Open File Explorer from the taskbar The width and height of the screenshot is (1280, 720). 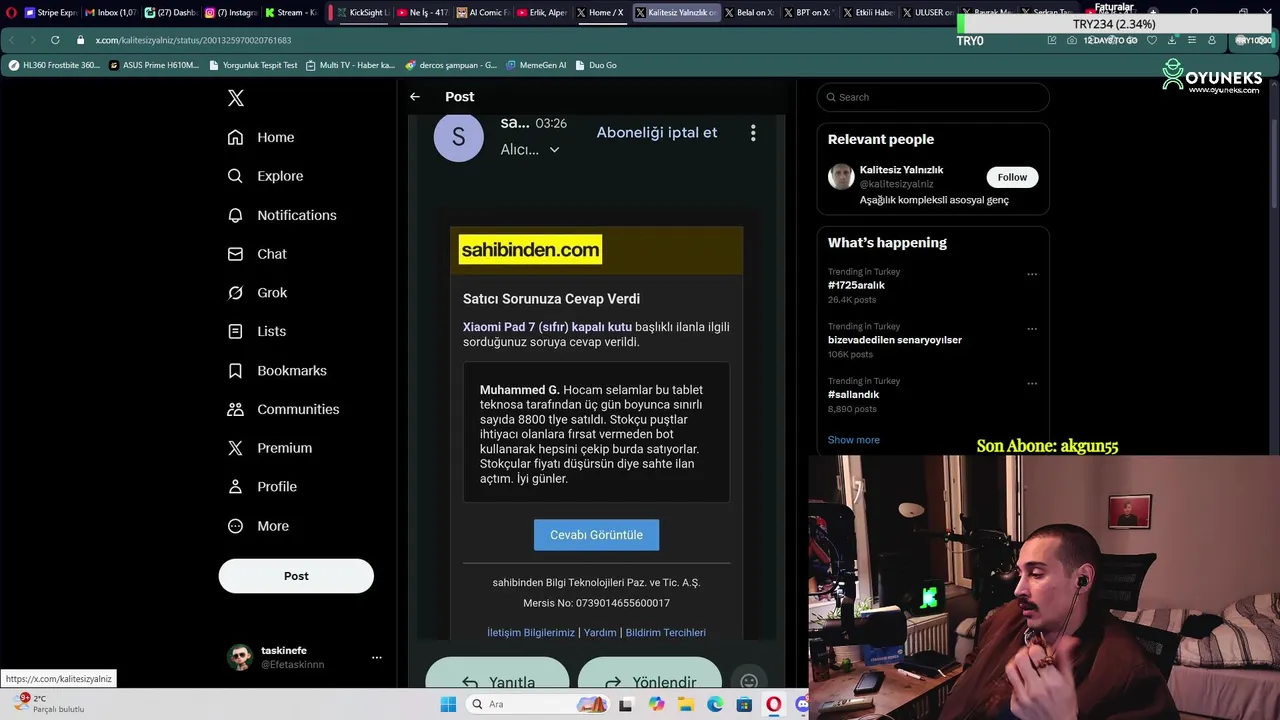(x=686, y=704)
